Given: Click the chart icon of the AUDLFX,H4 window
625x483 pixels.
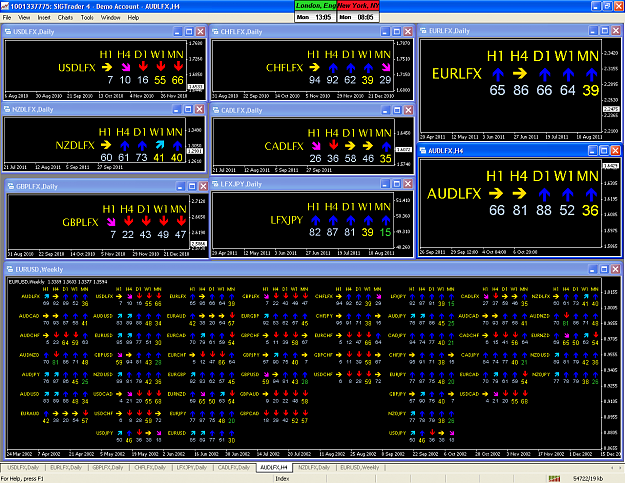Looking at the screenshot, I should pyautogui.click(x=423, y=151).
